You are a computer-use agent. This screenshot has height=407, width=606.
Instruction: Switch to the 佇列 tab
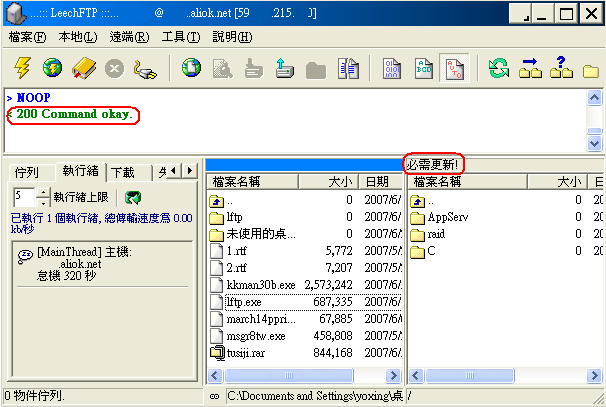coord(27,172)
